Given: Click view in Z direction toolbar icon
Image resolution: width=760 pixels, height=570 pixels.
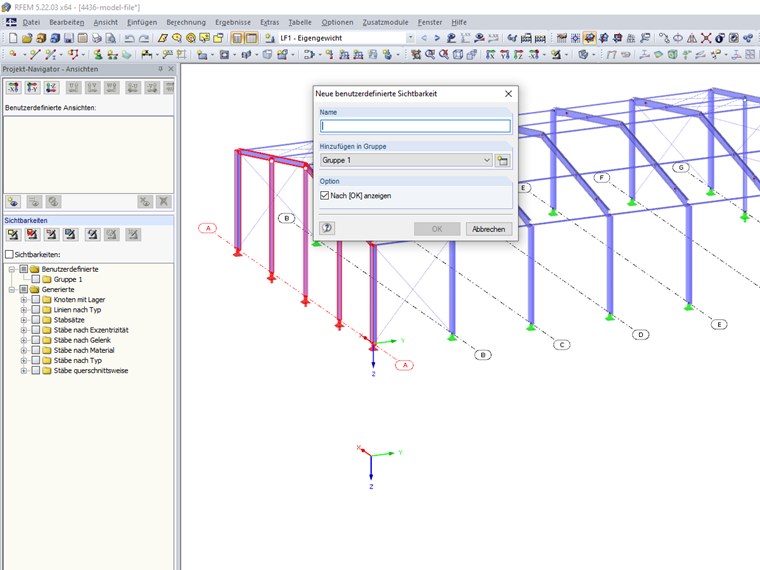Looking at the screenshot, I should click(519, 54).
